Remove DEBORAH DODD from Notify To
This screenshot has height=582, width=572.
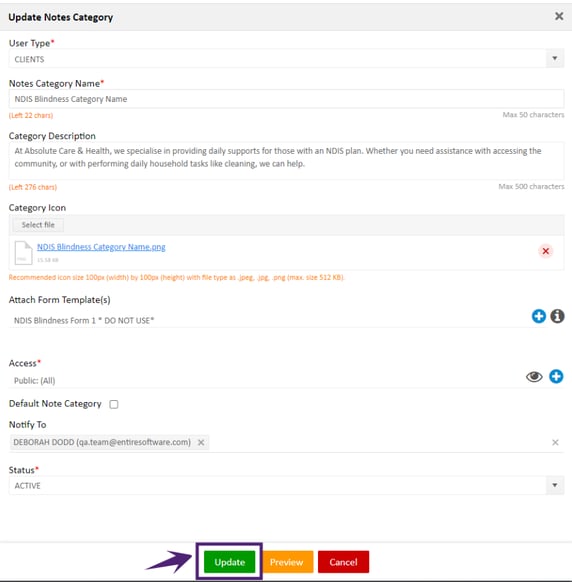click(x=201, y=442)
